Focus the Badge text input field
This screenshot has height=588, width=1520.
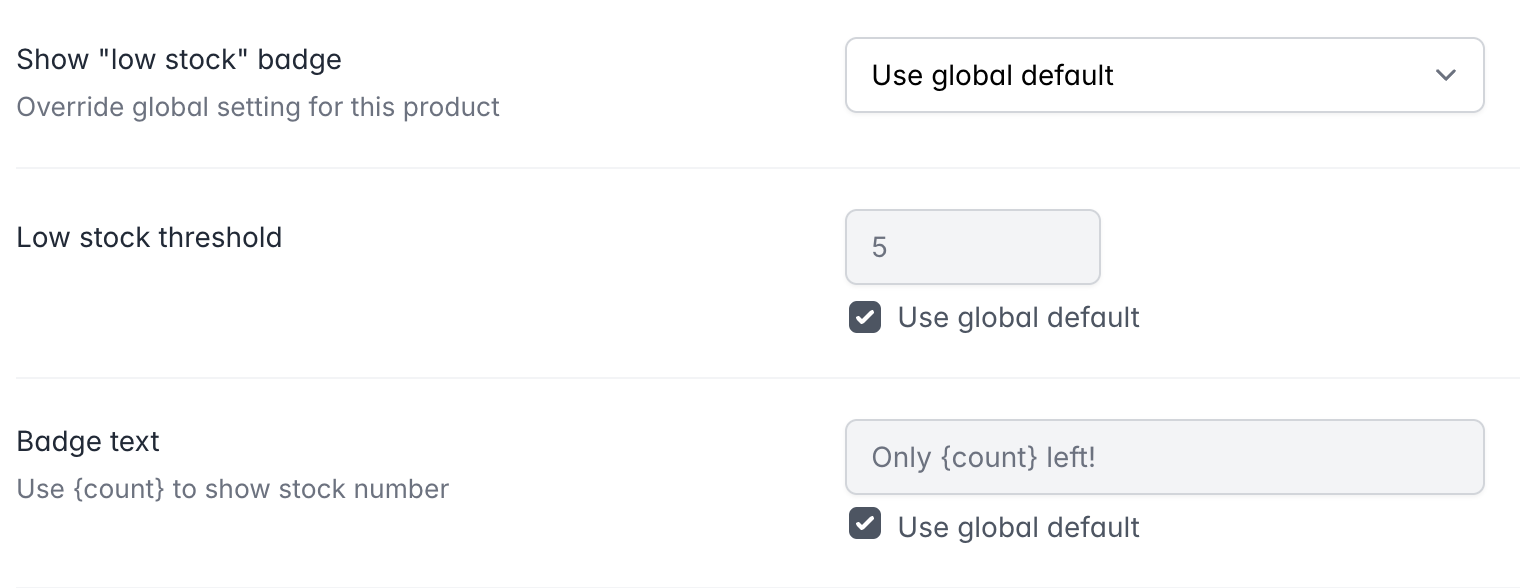[x=1164, y=457]
